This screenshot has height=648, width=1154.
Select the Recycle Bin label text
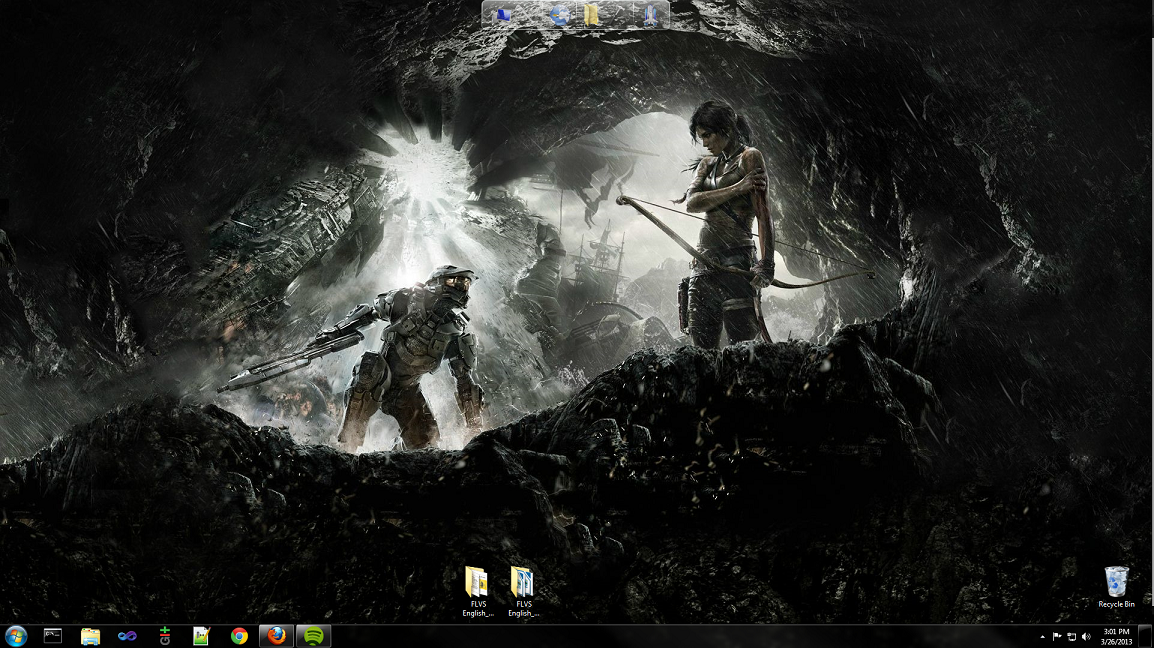click(x=1116, y=605)
